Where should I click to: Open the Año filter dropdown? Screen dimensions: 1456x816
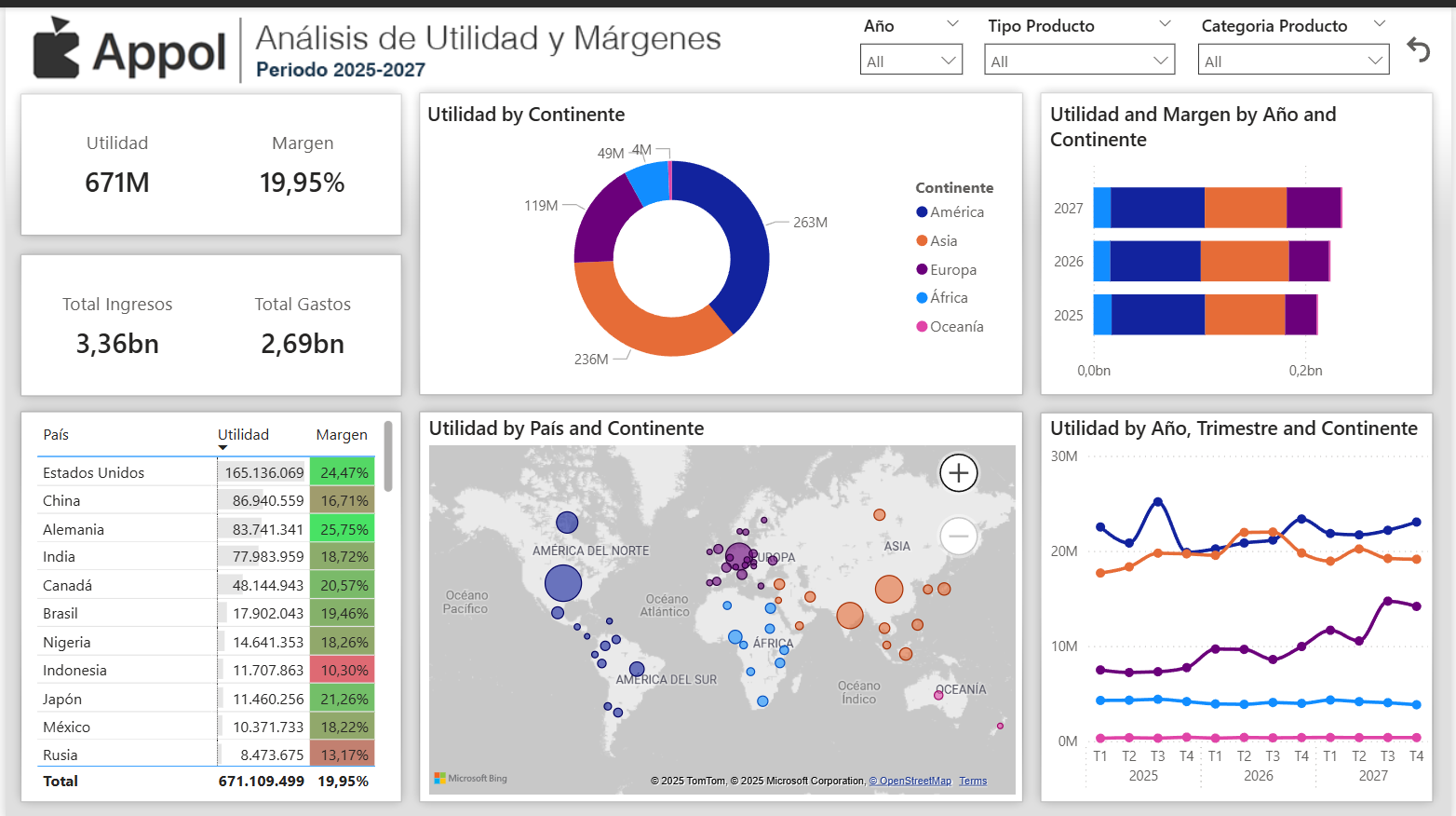coord(910,61)
